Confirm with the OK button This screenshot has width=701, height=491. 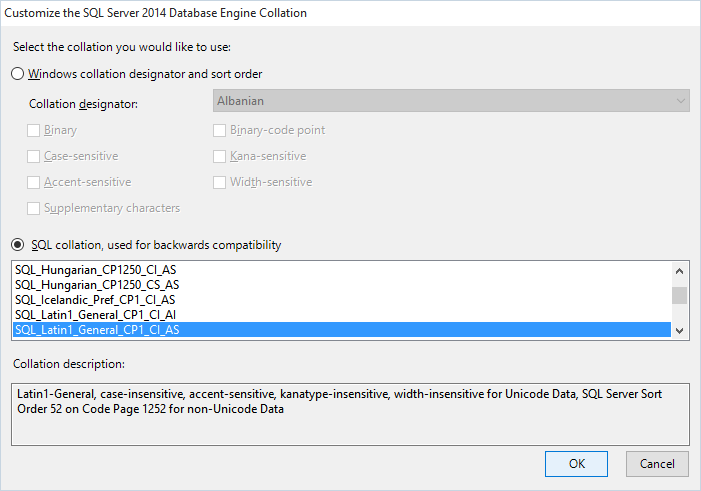coord(576,464)
